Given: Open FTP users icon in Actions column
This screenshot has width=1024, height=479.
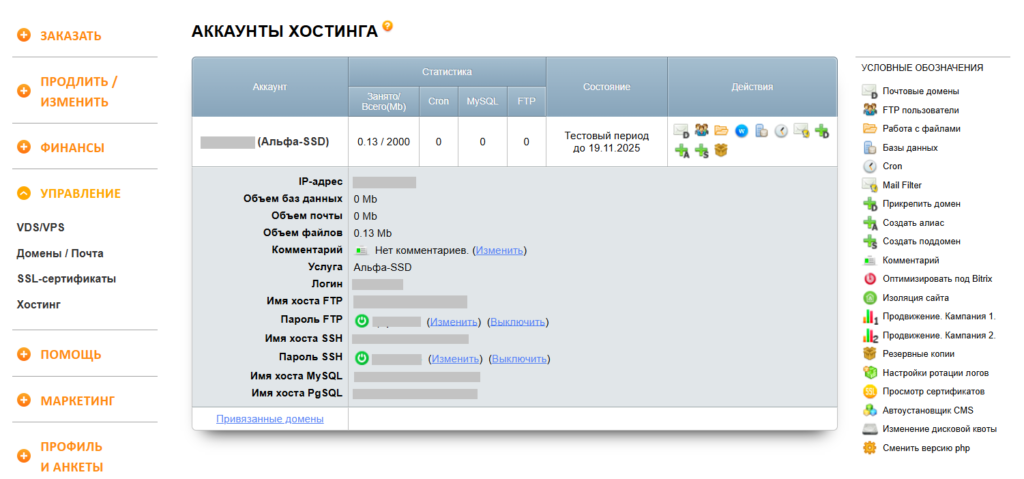Looking at the screenshot, I should (x=702, y=130).
